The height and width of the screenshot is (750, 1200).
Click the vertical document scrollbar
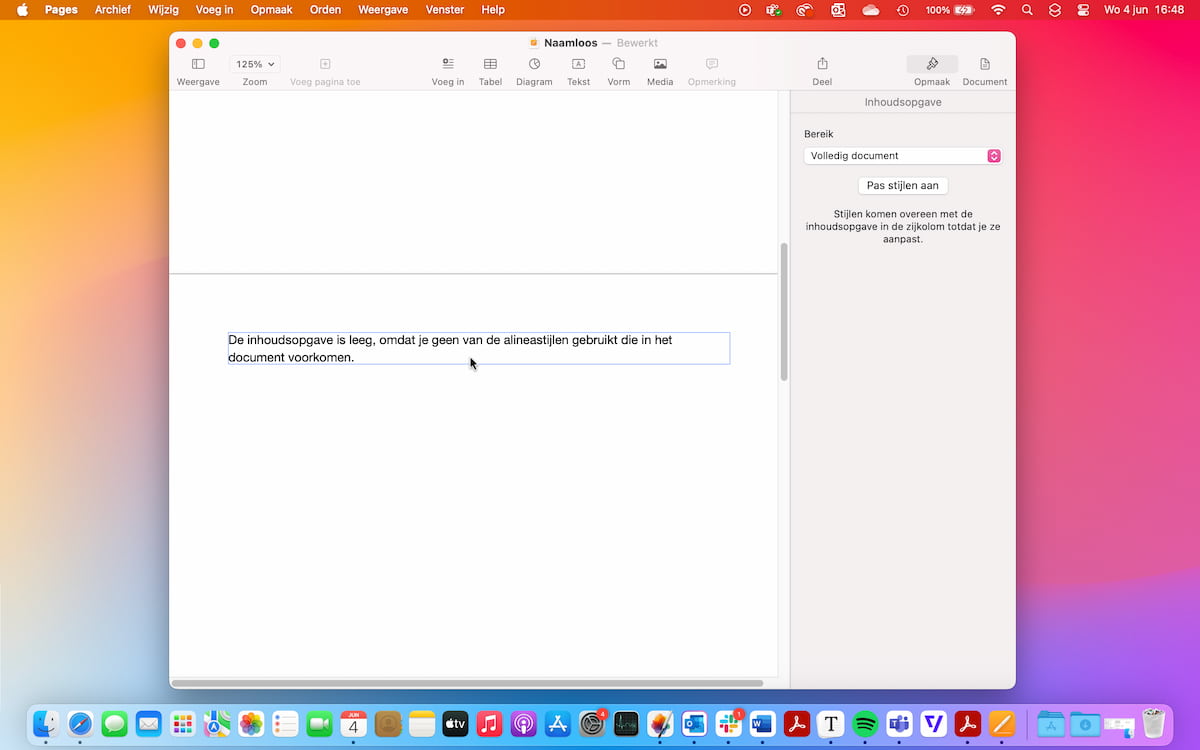coord(784,310)
